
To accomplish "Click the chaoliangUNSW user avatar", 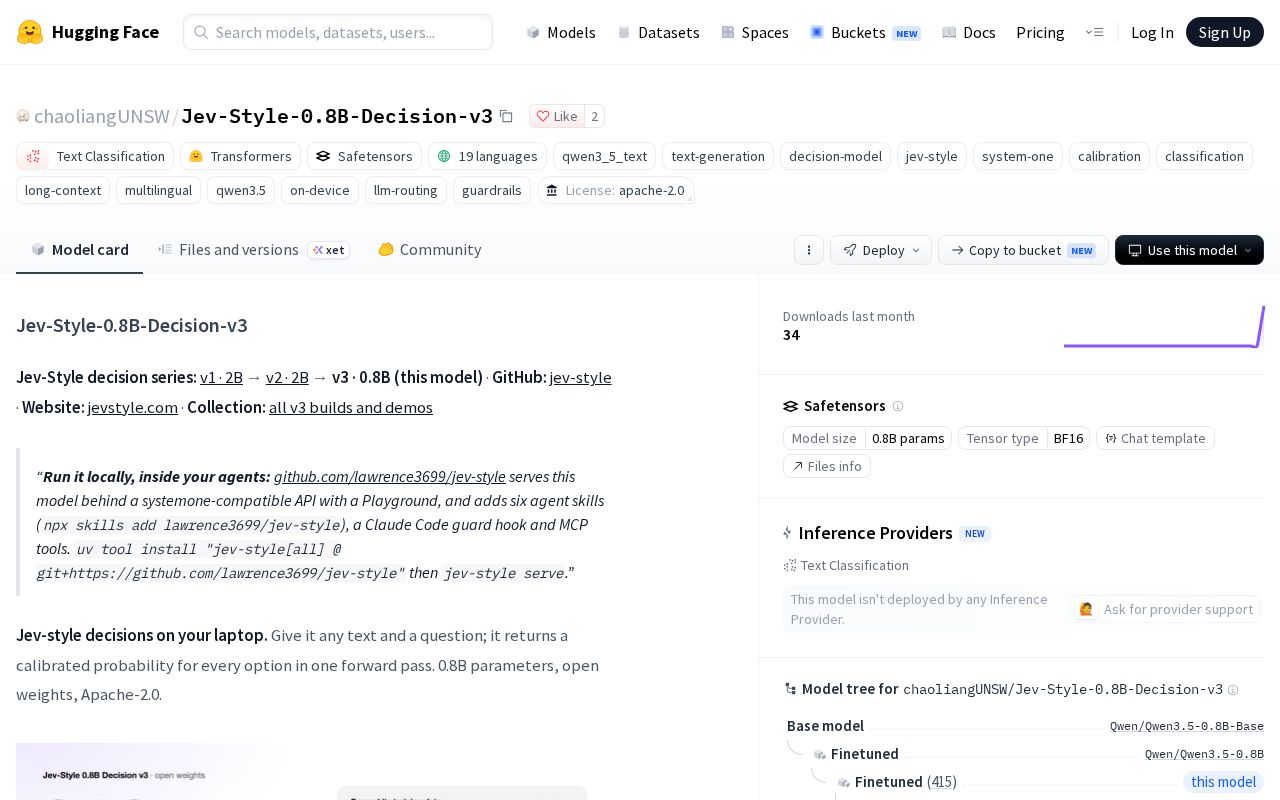I will click(23, 116).
